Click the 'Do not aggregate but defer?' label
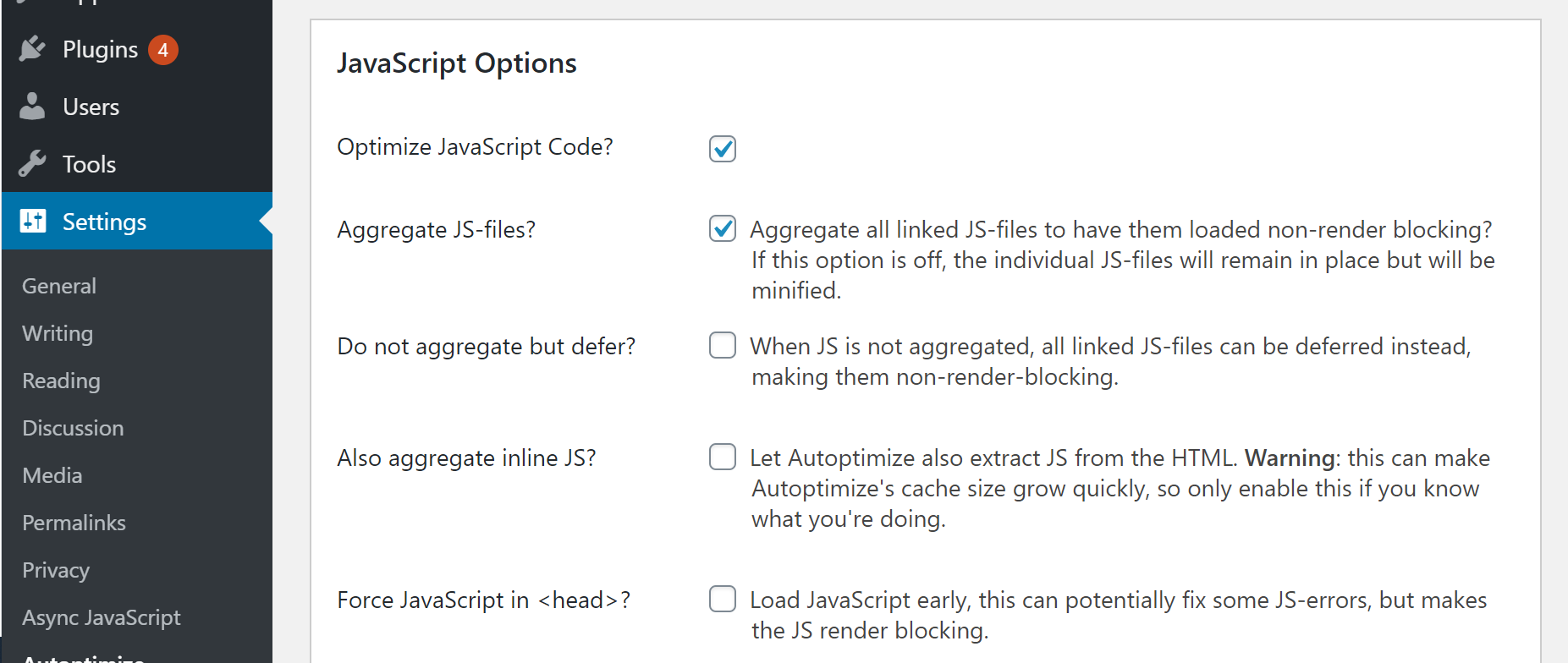Viewport: 1568px width, 663px height. (486, 347)
